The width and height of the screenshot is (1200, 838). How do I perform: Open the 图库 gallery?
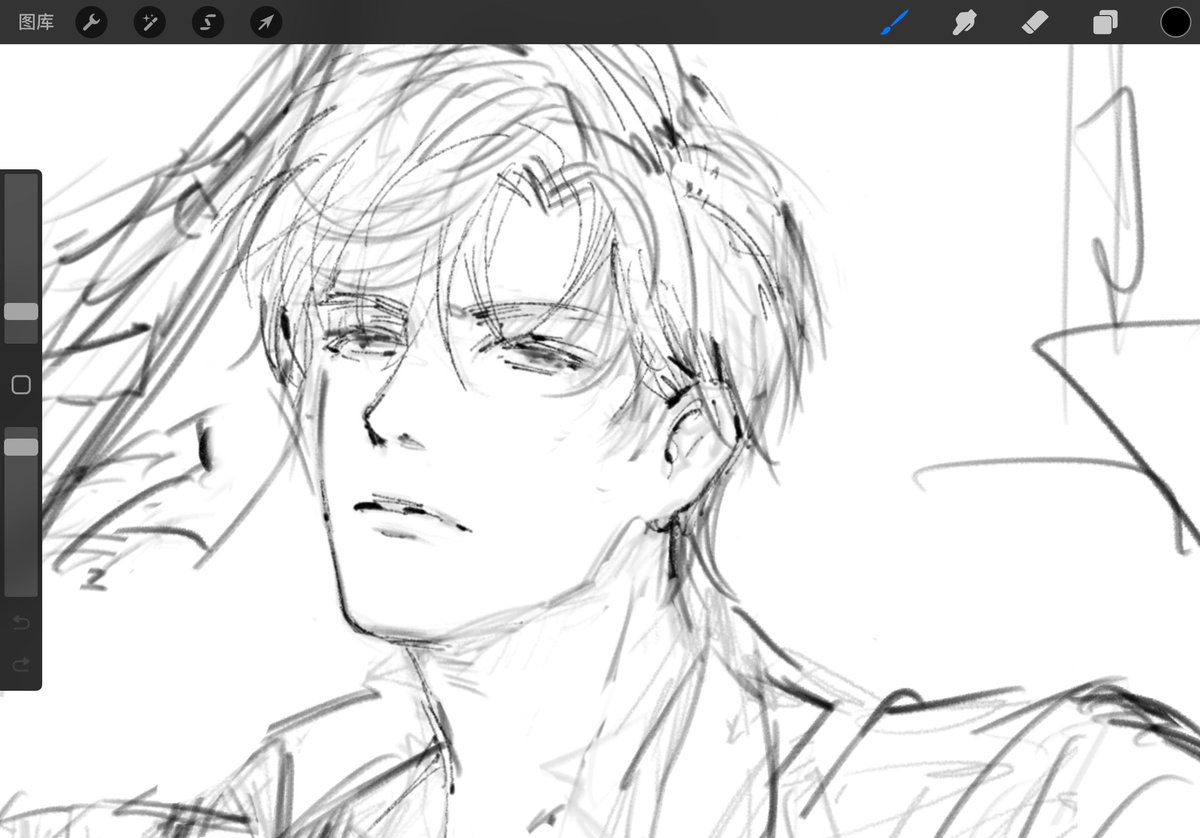36,22
